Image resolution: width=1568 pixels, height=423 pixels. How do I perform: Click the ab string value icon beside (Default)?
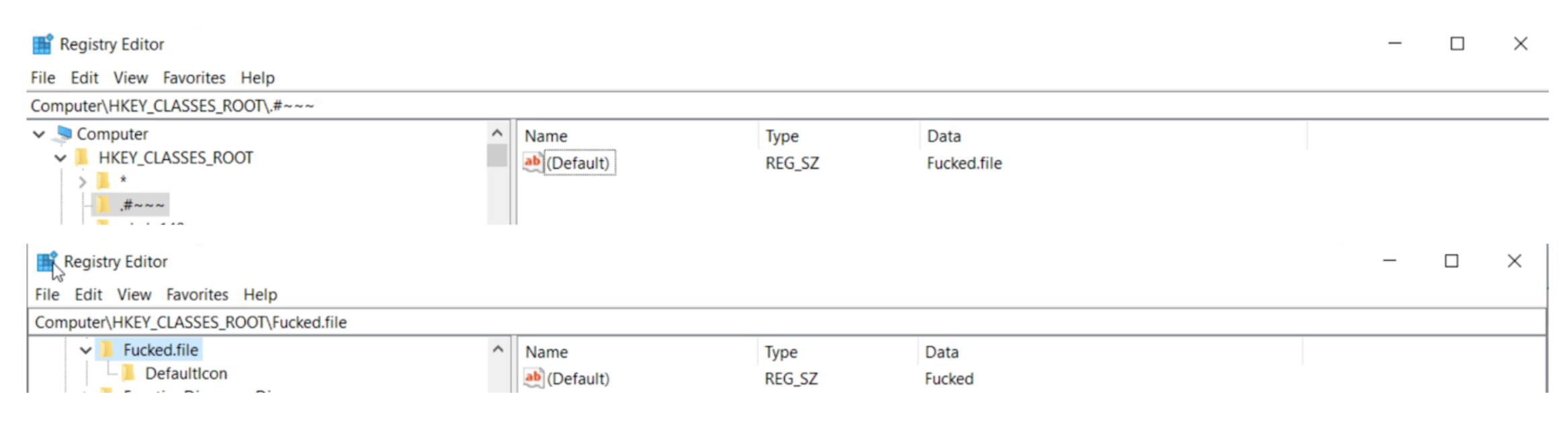(x=533, y=162)
